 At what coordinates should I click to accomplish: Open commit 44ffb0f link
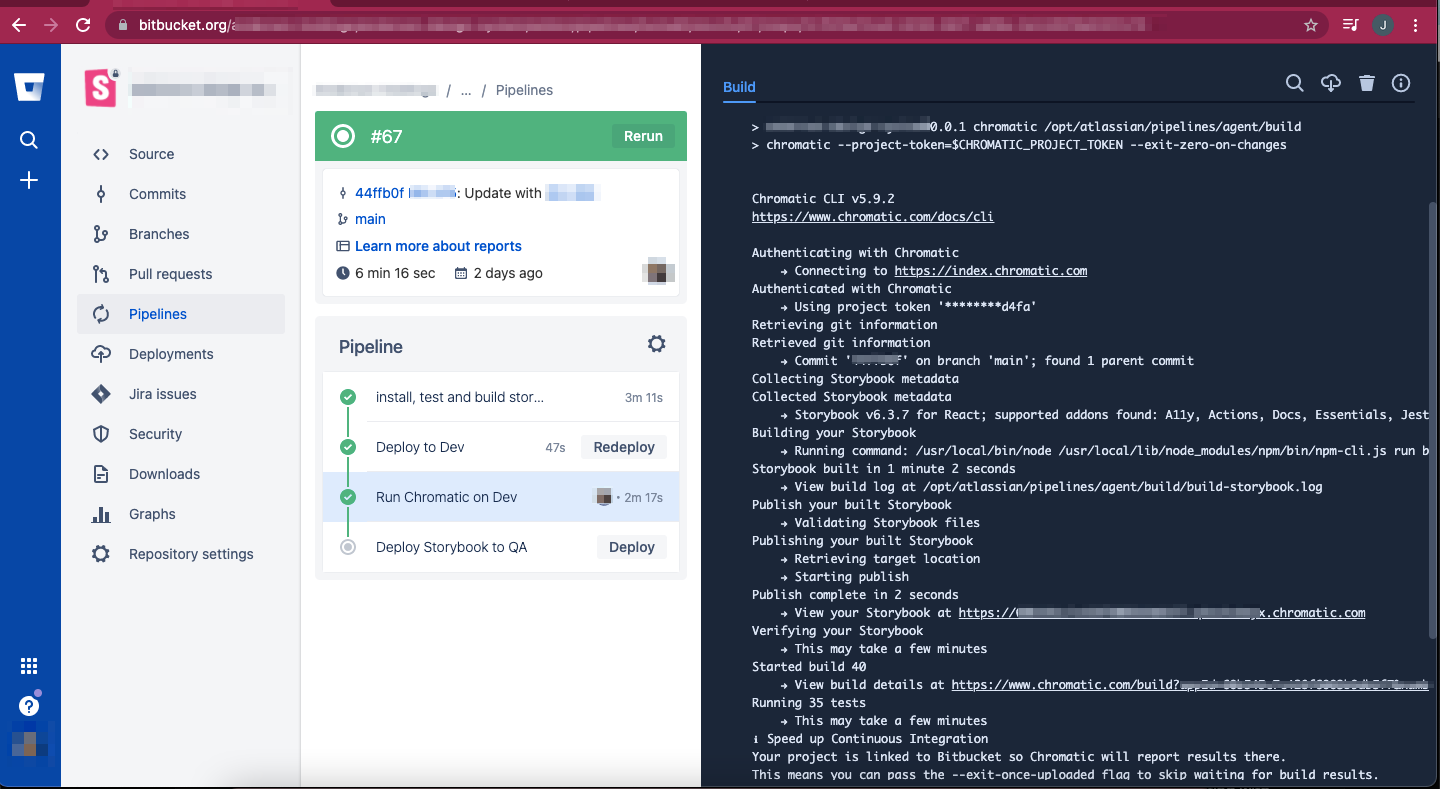click(379, 193)
